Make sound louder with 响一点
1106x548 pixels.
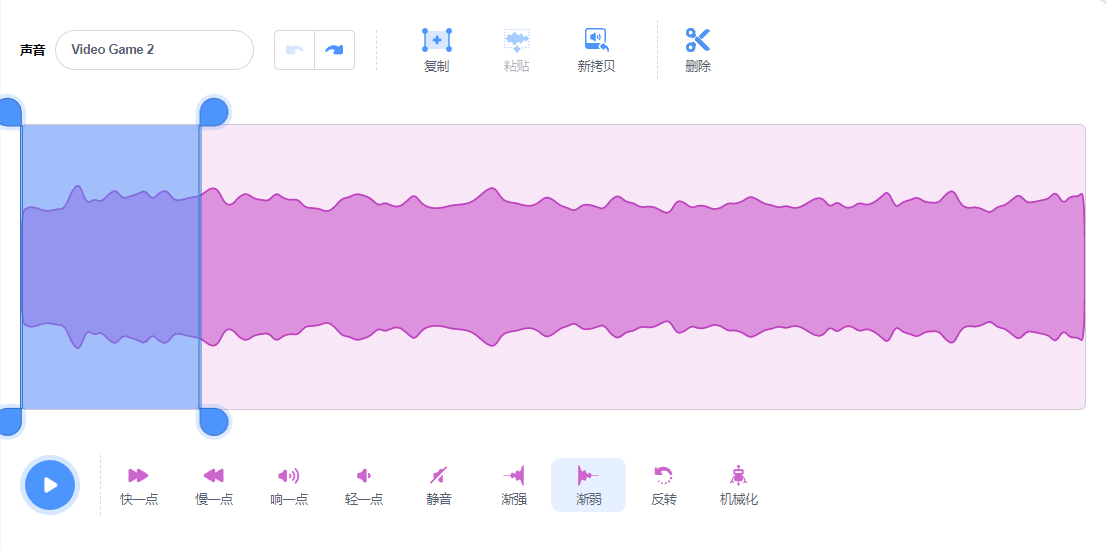tap(288, 475)
